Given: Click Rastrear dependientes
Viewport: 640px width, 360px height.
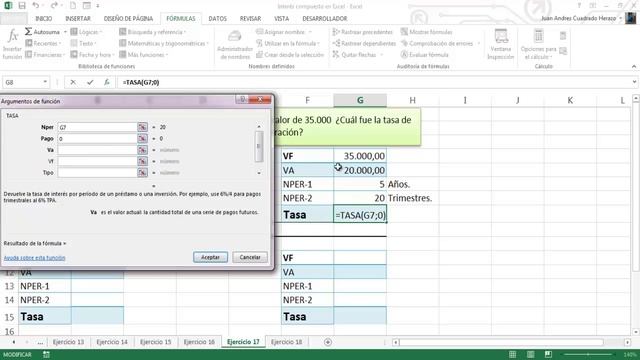Looking at the screenshot, I should pyautogui.click(x=364, y=43).
